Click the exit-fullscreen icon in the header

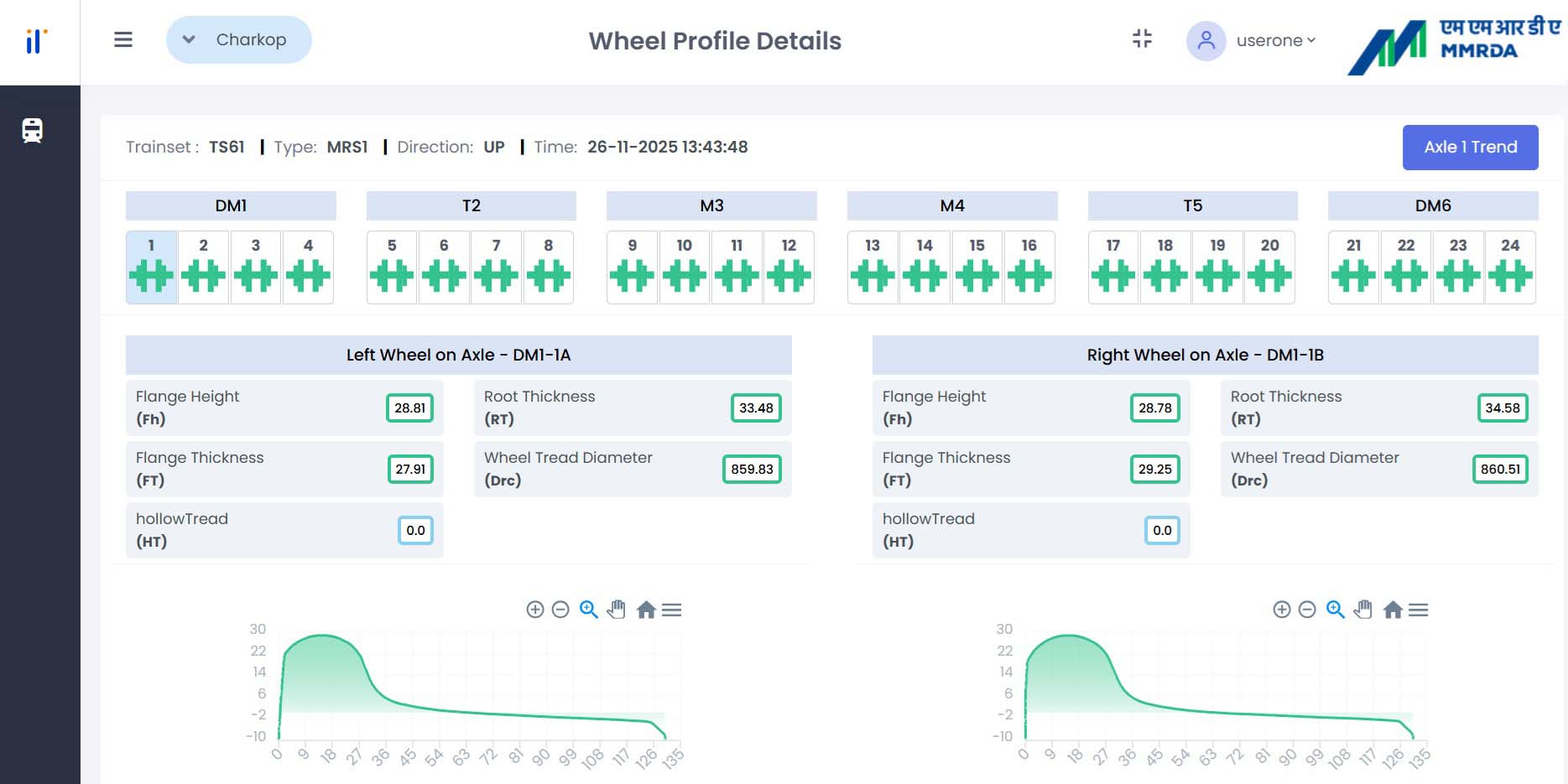click(x=1142, y=39)
